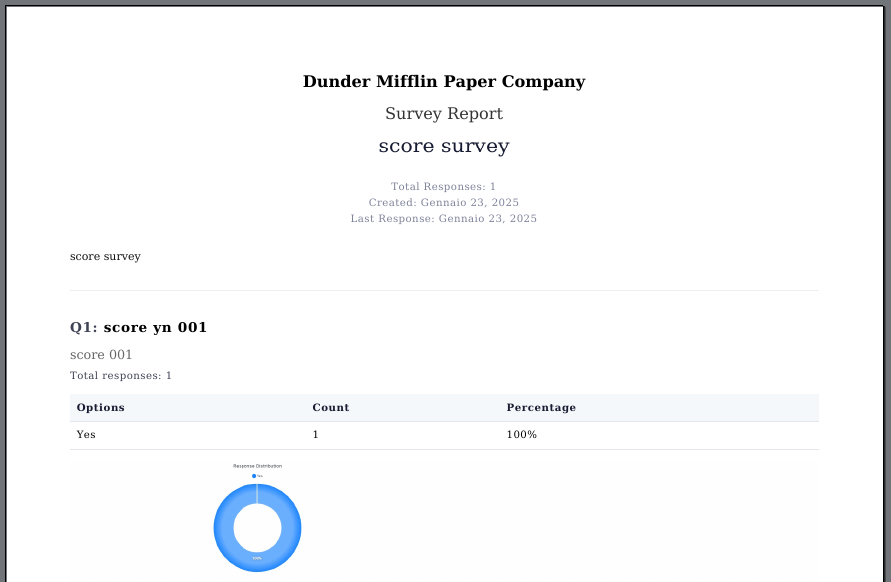Select the Last Response: Gennaio 23, 2025 line

443,218
